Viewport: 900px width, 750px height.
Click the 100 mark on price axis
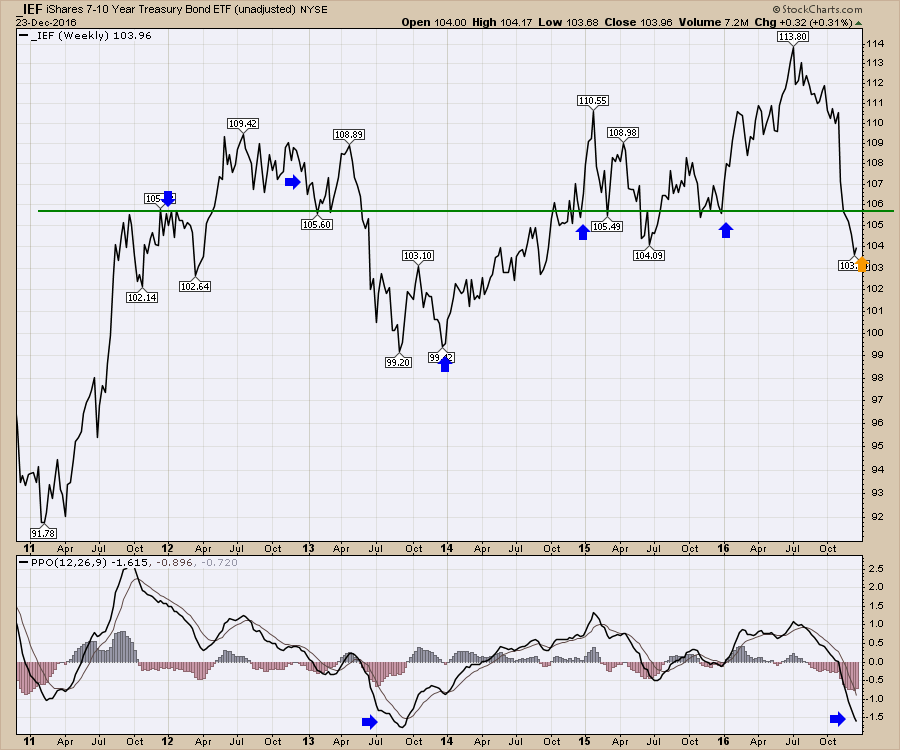875,333
